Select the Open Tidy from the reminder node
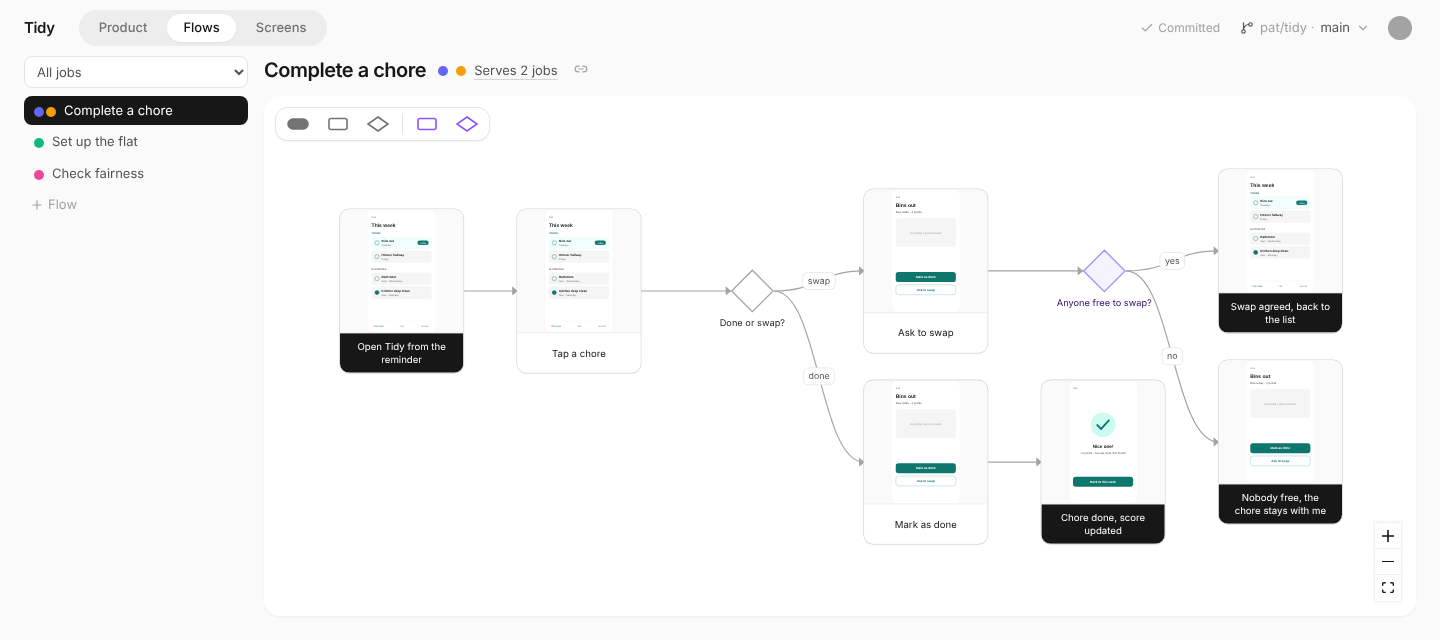Viewport: 1440px width, 640px height. pos(402,291)
